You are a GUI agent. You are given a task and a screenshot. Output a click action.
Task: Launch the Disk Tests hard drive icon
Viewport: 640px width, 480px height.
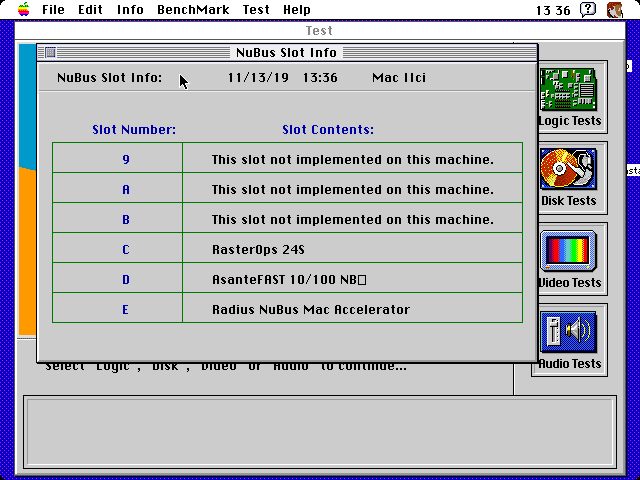coord(569,169)
